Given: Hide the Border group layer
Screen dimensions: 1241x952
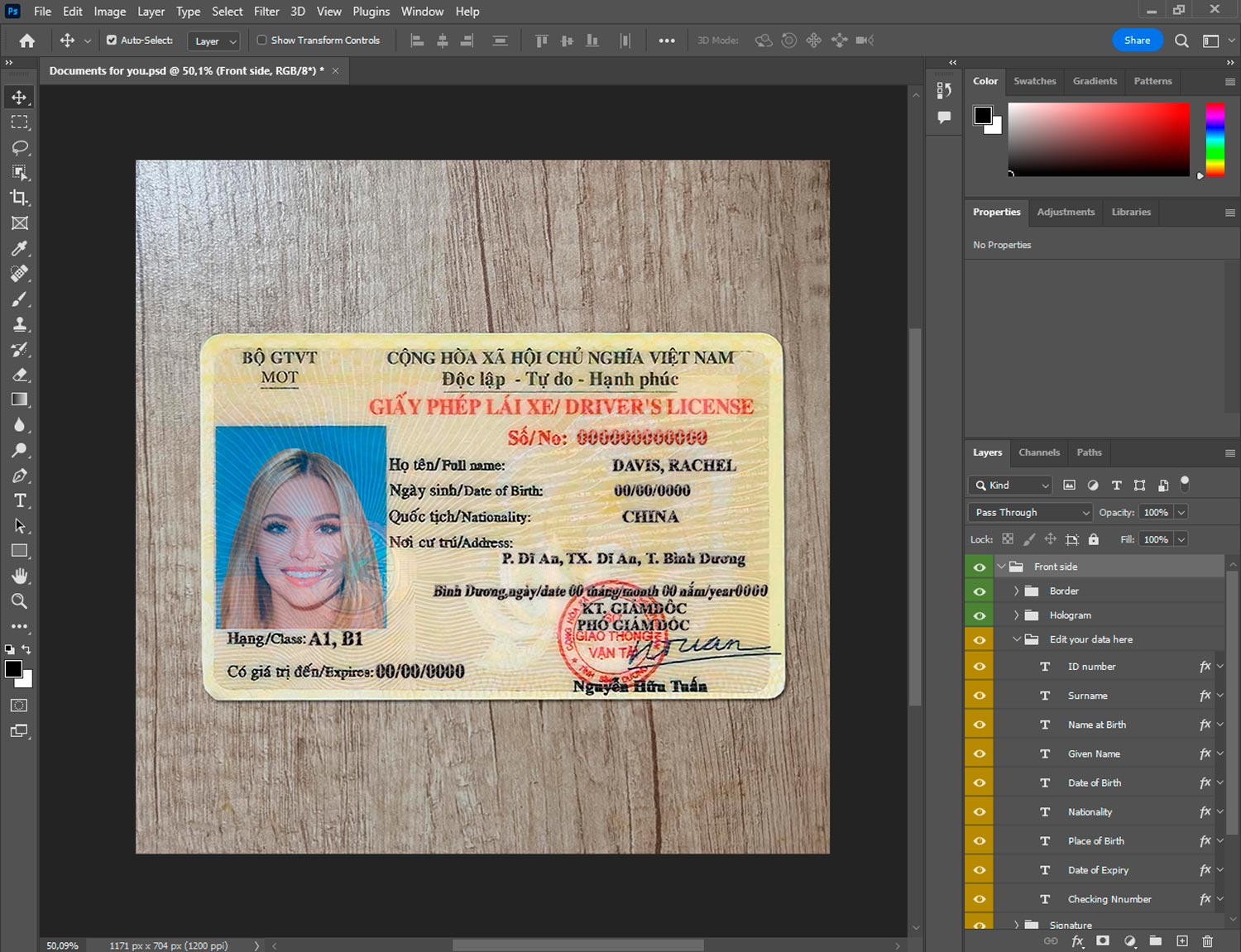Looking at the screenshot, I should pos(980,591).
